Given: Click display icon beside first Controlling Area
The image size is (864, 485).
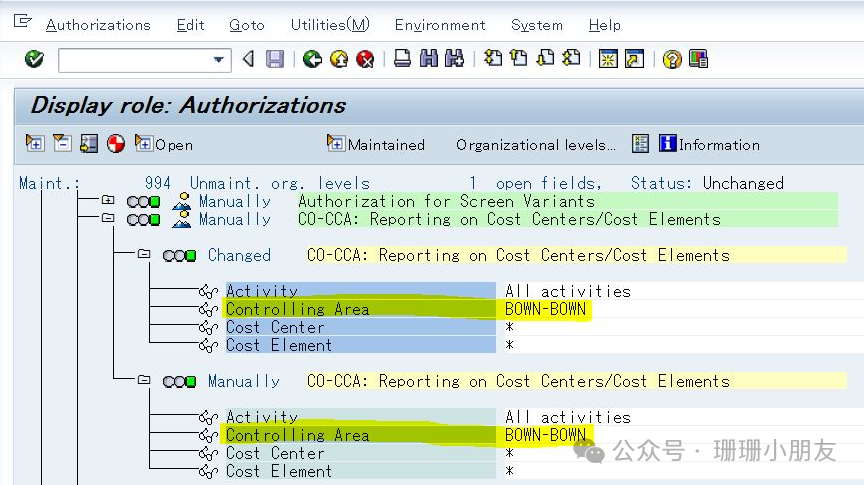Looking at the screenshot, I should (208, 310).
